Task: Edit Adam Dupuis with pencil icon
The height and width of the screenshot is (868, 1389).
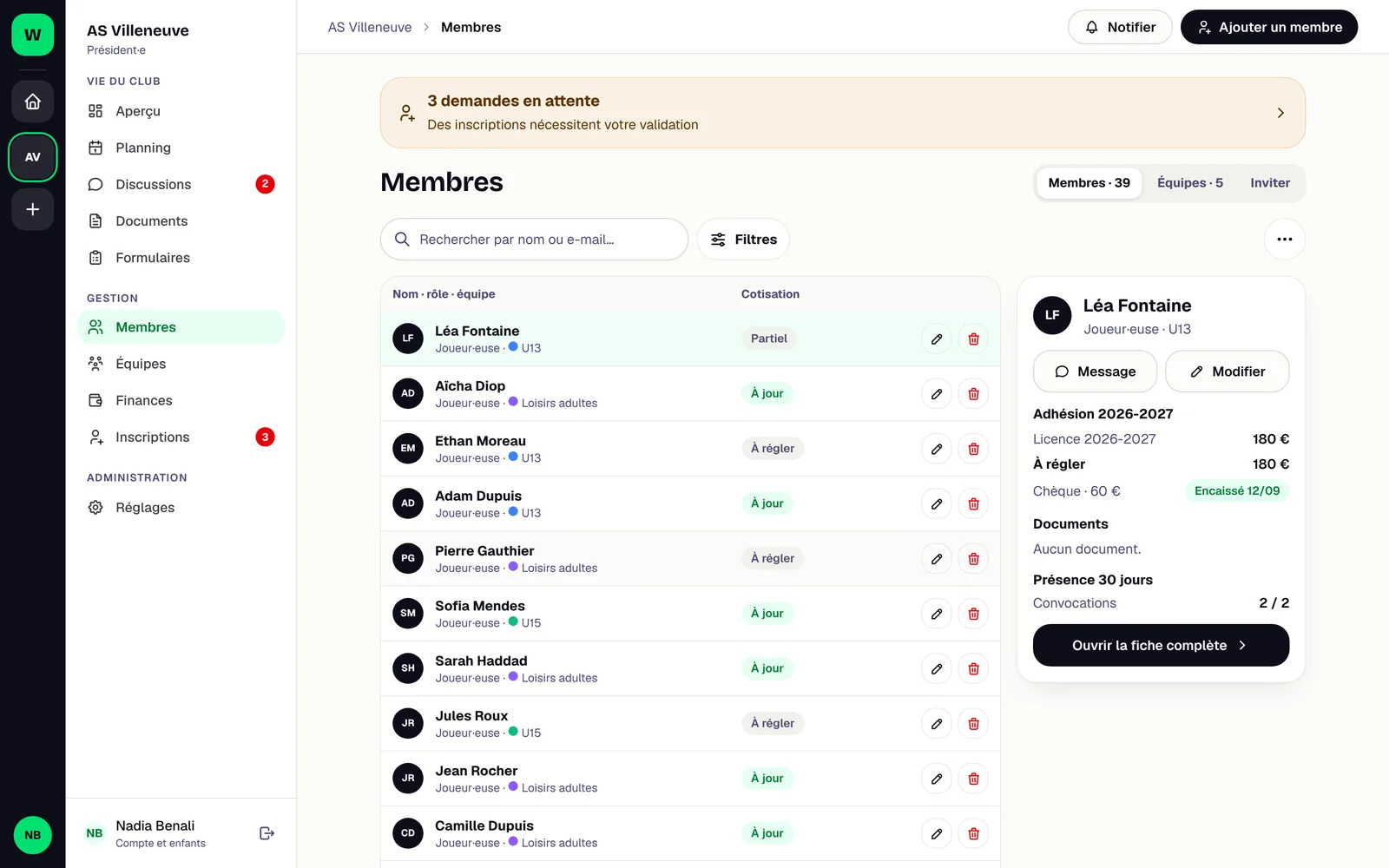Action: [937, 503]
